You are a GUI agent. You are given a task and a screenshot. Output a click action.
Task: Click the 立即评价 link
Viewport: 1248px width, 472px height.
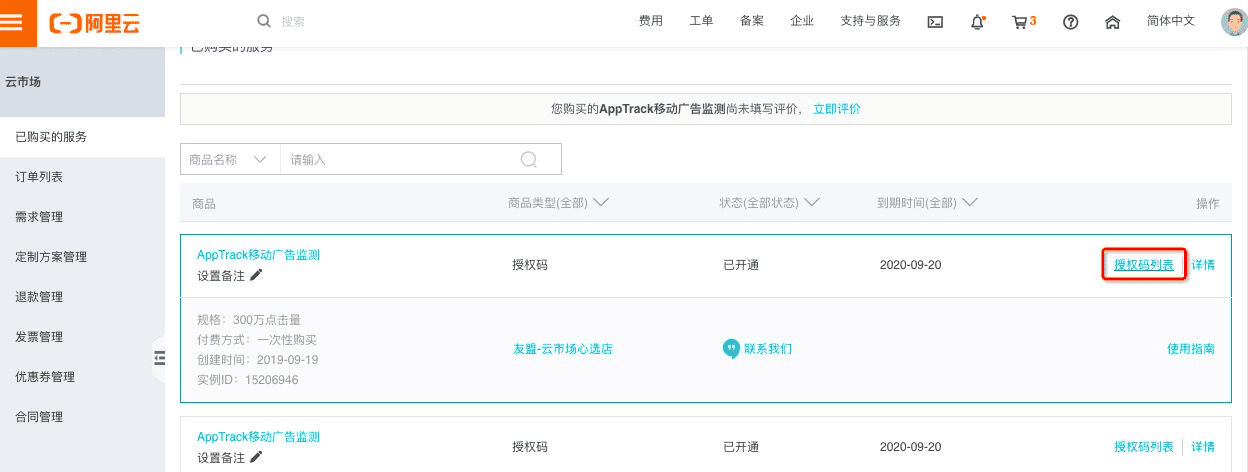point(837,109)
